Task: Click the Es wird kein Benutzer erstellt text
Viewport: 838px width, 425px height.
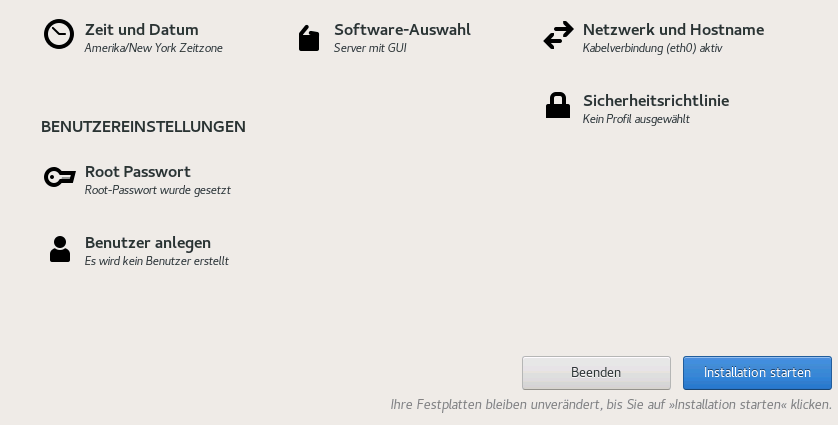Action: click(157, 261)
